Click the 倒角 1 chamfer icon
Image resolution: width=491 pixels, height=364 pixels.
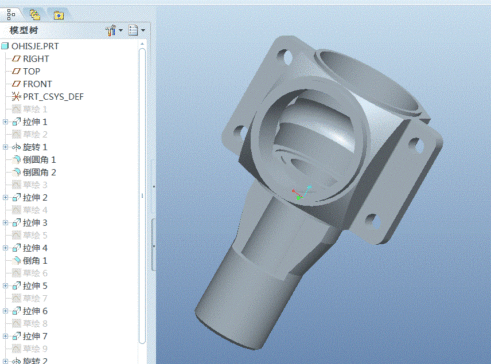16,261
